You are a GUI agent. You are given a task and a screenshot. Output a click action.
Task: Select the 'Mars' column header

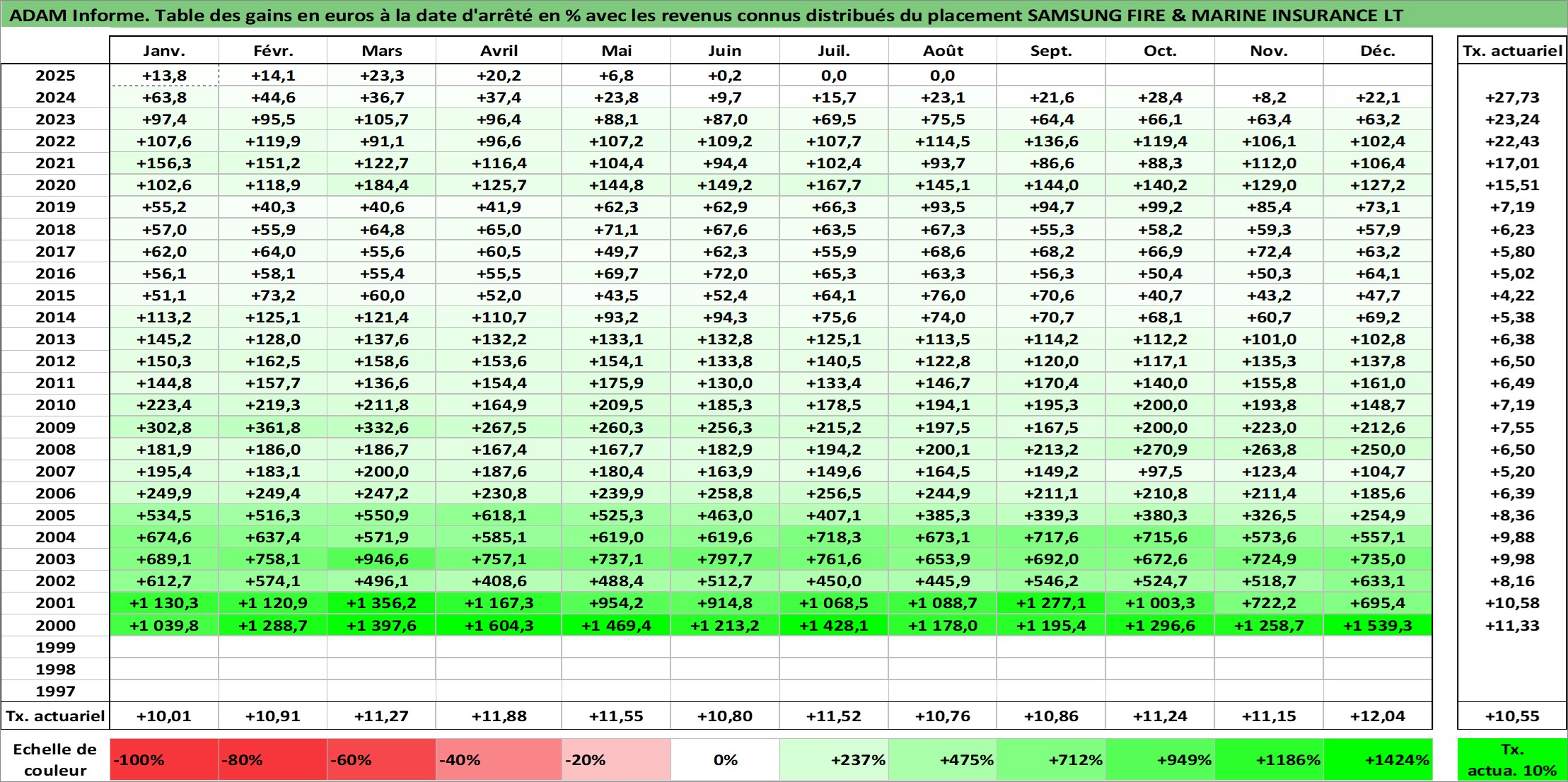[x=382, y=50]
